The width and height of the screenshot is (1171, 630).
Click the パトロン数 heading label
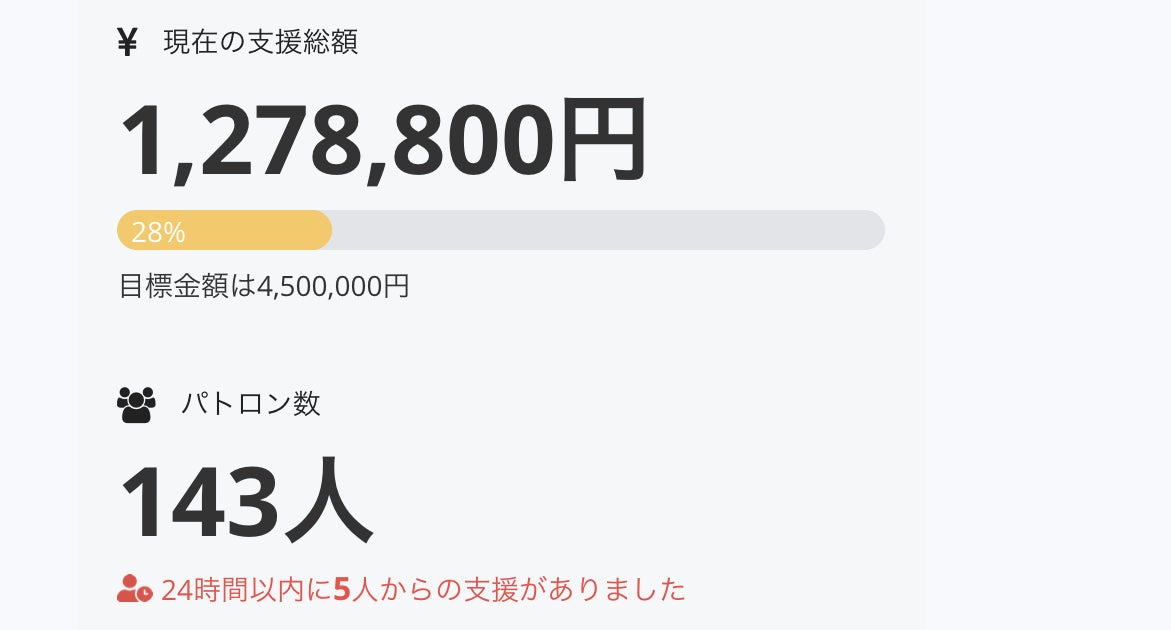coord(251,404)
